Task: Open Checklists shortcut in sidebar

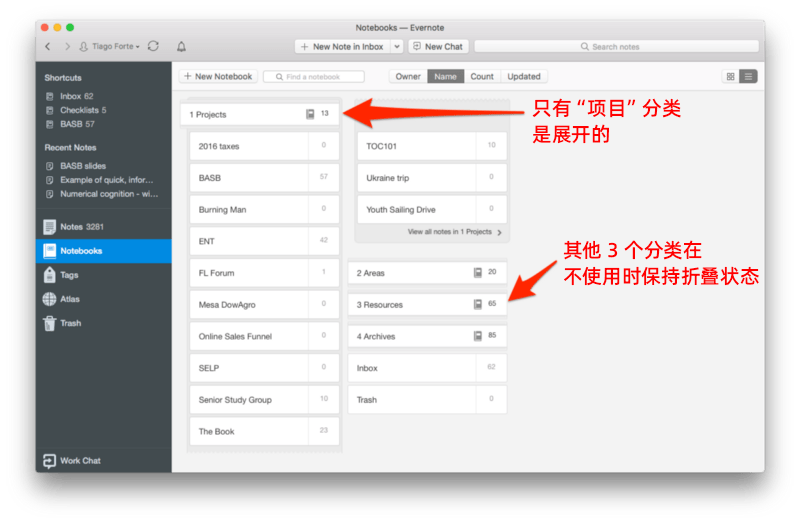Action: (x=83, y=110)
